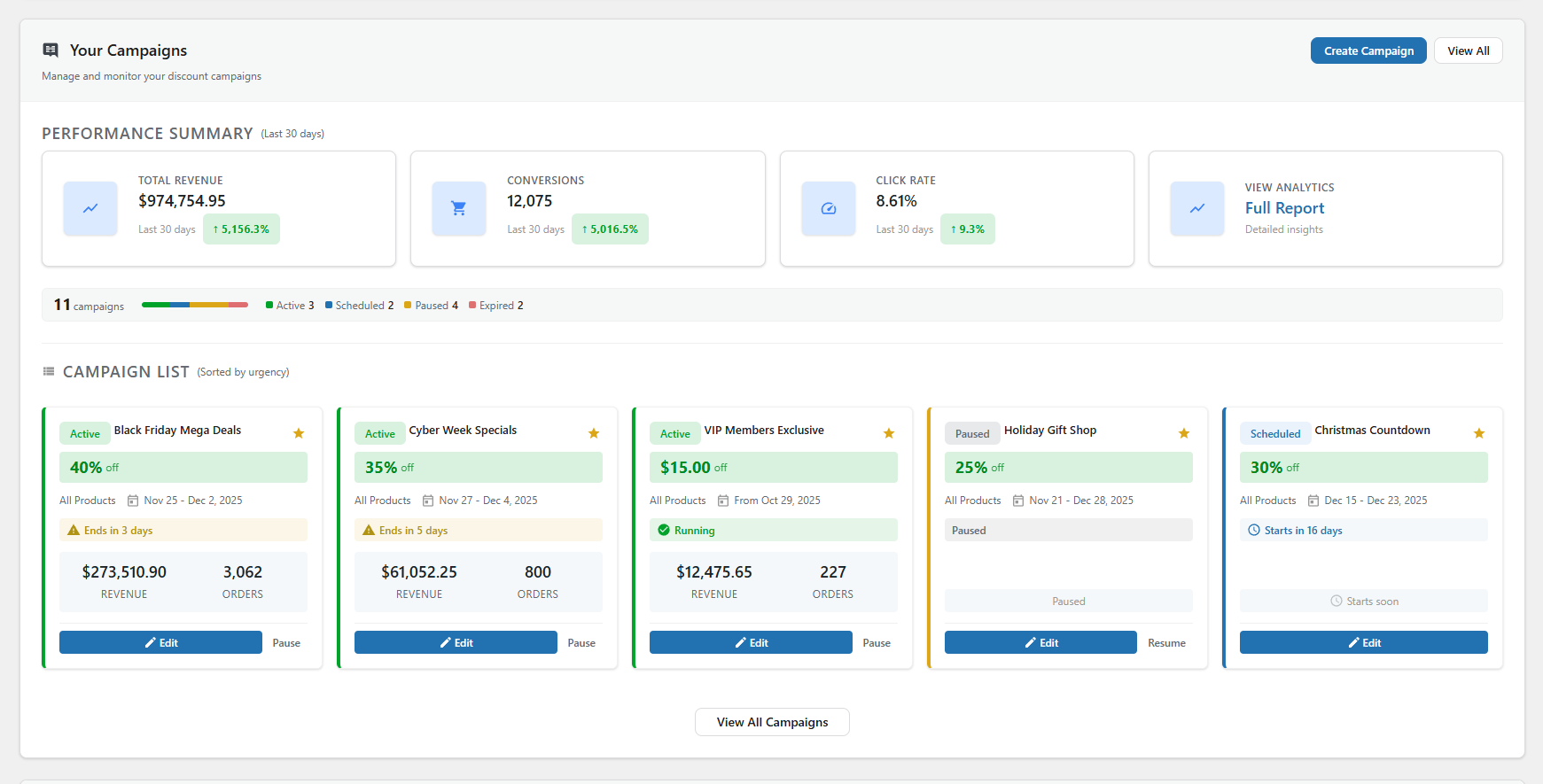Open View All in header

pos(1469,50)
